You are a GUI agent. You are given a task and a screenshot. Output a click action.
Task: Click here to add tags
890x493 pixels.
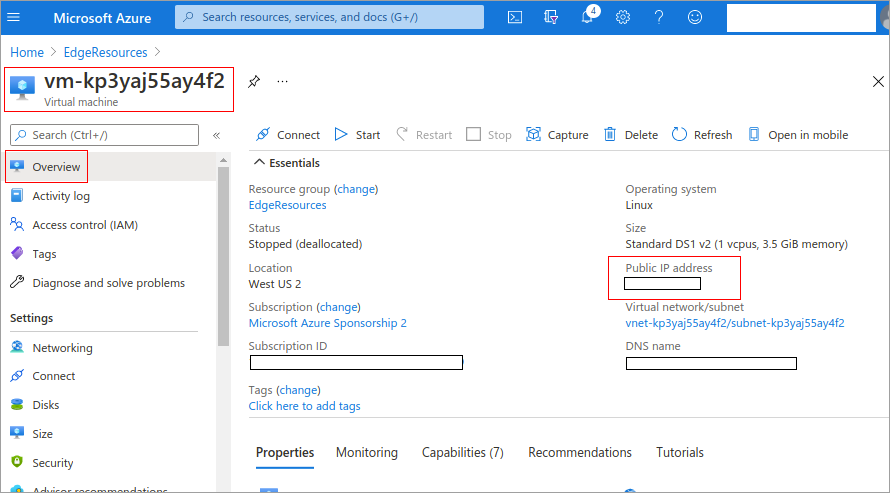click(x=304, y=406)
